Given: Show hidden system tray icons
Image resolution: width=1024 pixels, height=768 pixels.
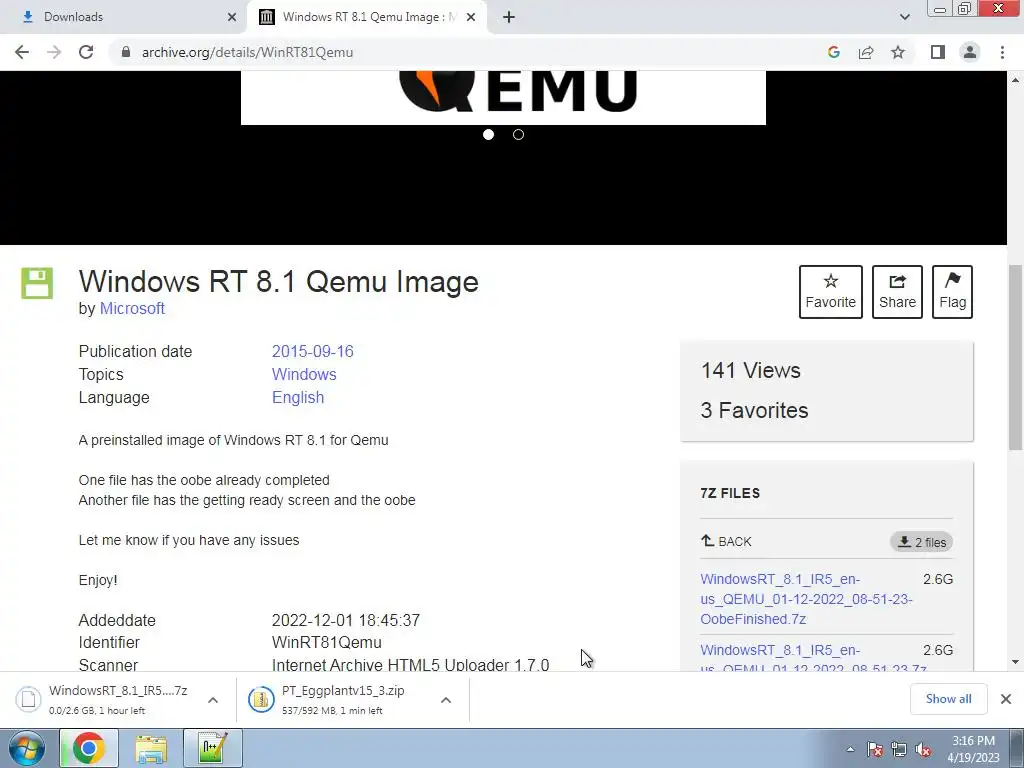Looking at the screenshot, I should pos(850,749).
